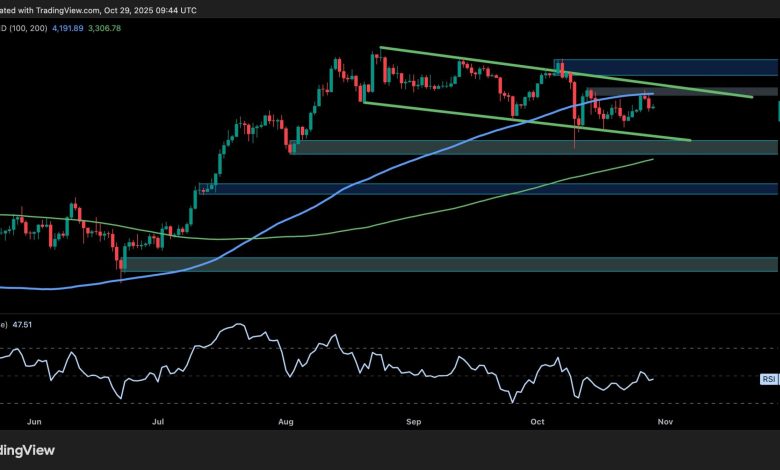Image resolution: width=780 pixels, height=470 pixels.
Task: Select the Aug label on time axis
Action: coord(286,422)
